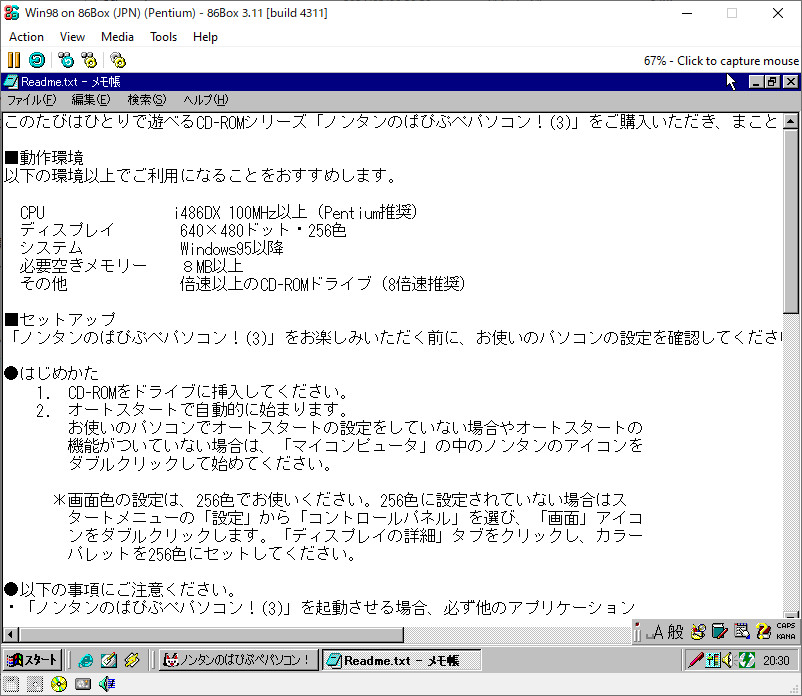Click the 'CD-ROMをドライブに挿入してください。' line

pos(208,392)
